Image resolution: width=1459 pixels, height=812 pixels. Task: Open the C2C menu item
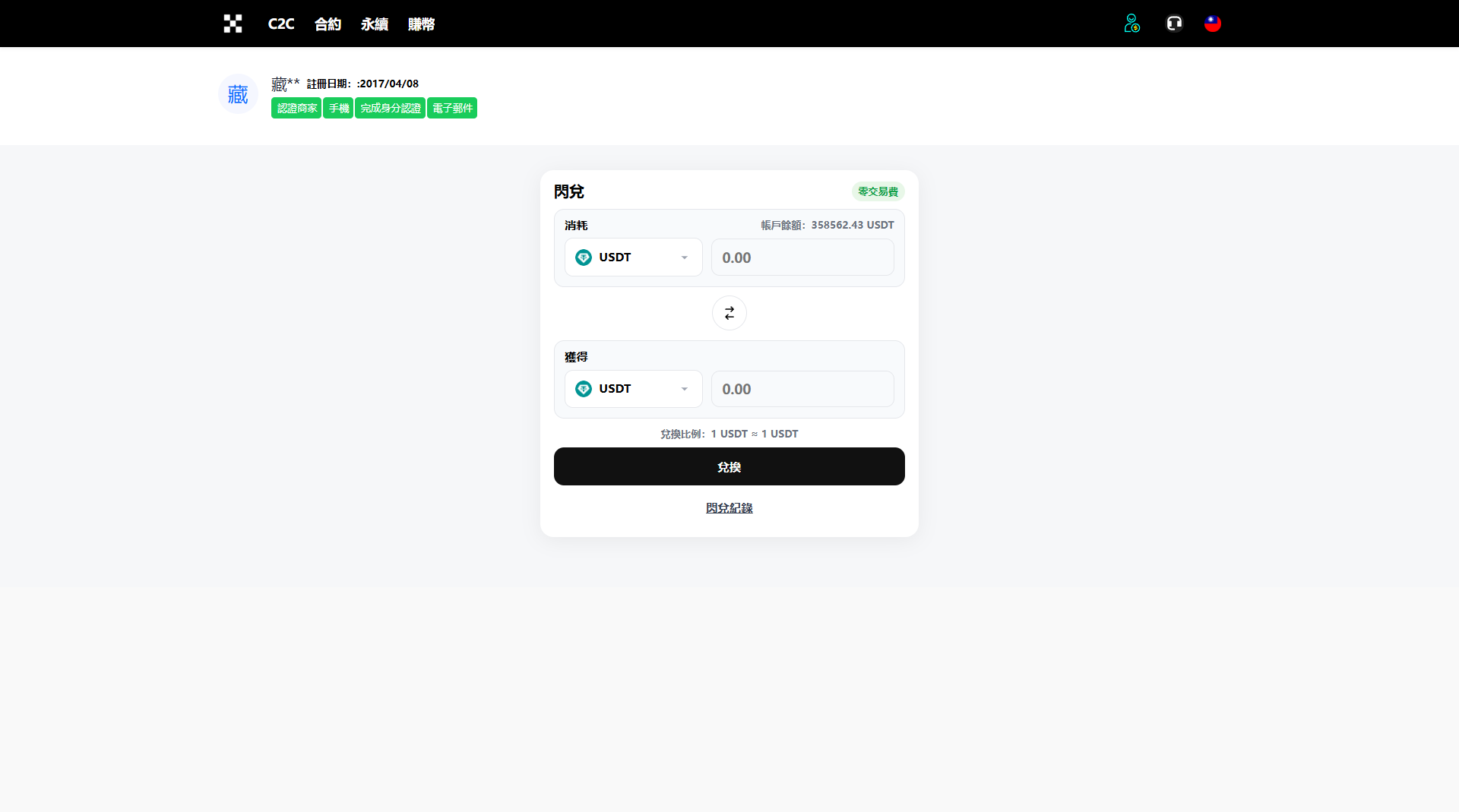pyautogui.click(x=281, y=24)
